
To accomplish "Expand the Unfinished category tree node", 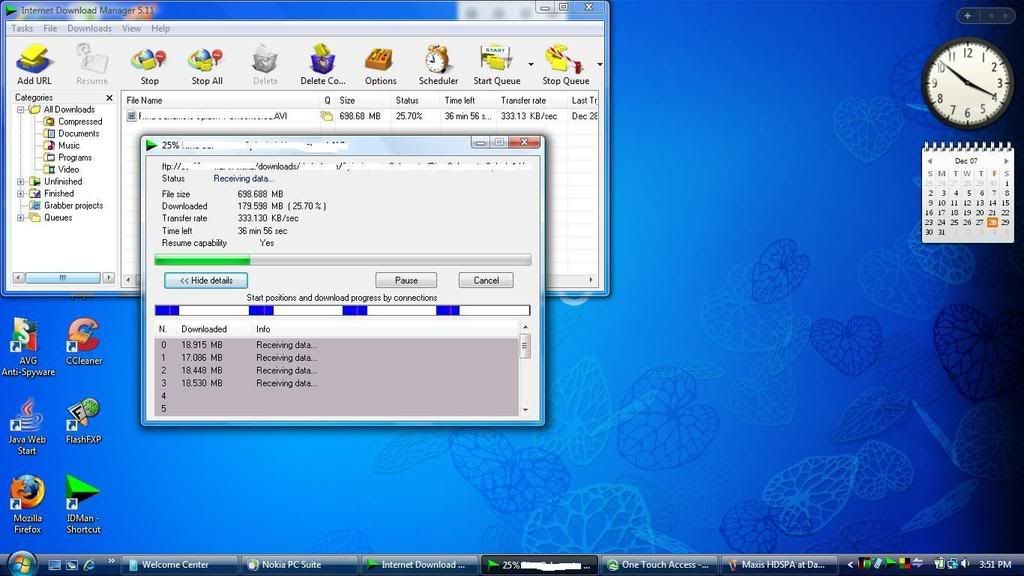I will [x=21, y=182].
